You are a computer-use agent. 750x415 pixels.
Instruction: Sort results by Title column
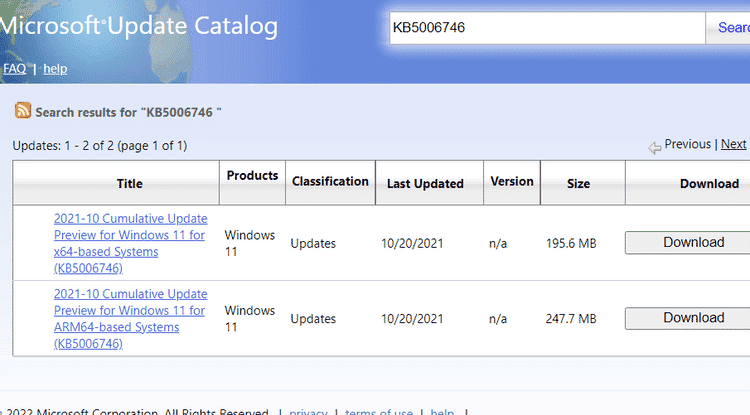coord(130,184)
